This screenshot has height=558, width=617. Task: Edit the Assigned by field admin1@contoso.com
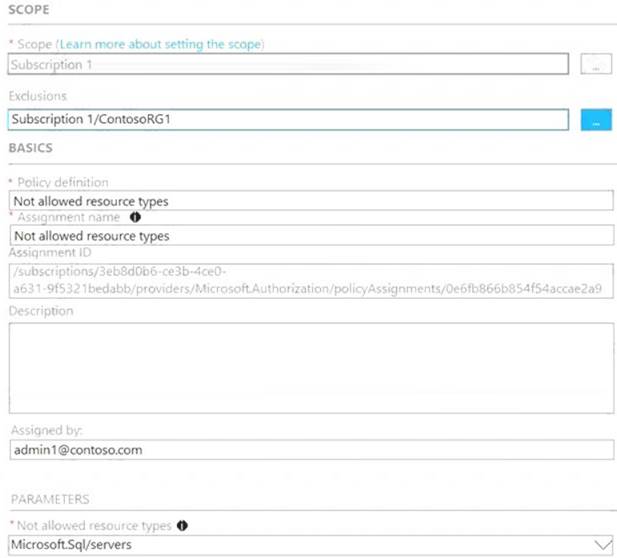[312, 450]
